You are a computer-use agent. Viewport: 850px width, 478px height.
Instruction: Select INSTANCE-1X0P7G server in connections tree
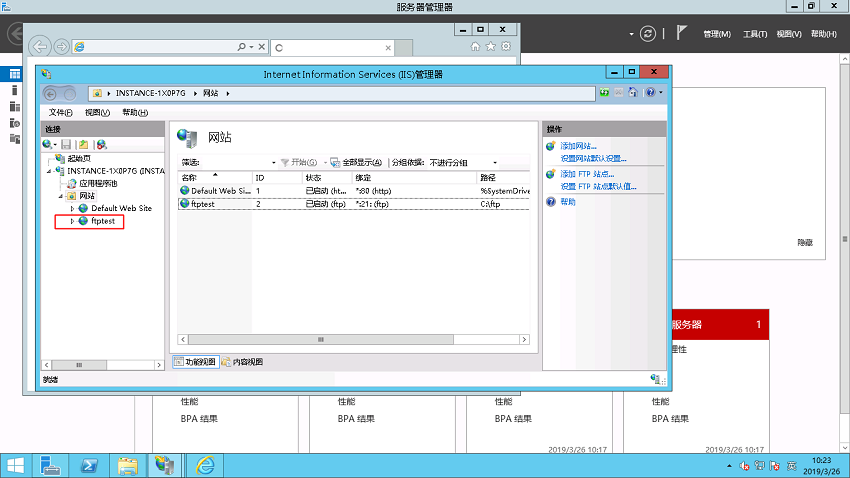(115, 171)
